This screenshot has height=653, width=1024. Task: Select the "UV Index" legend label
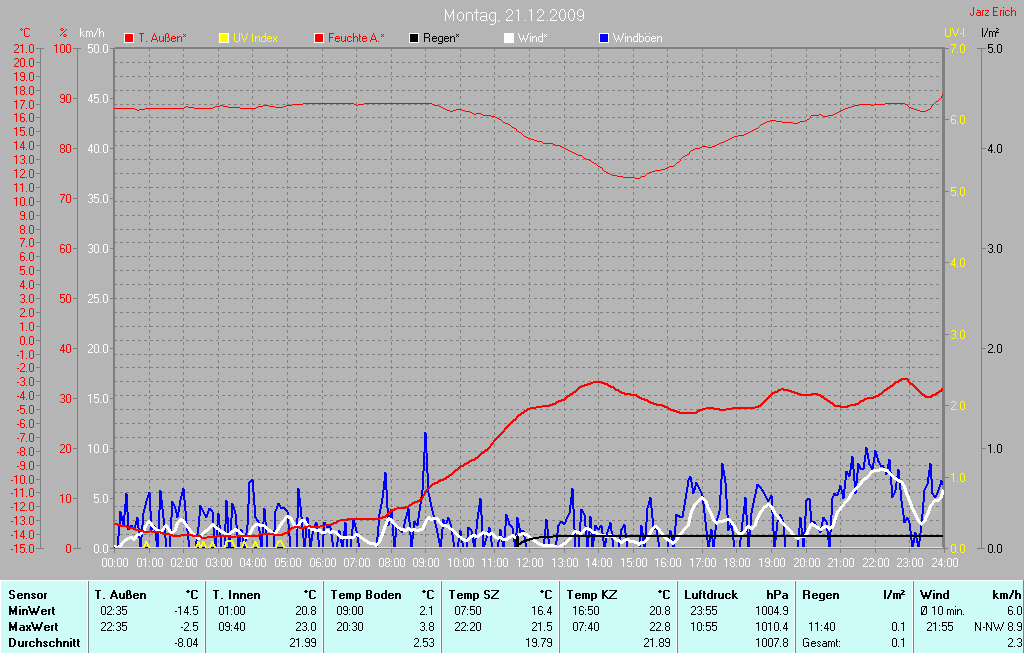(x=255, y=38)
